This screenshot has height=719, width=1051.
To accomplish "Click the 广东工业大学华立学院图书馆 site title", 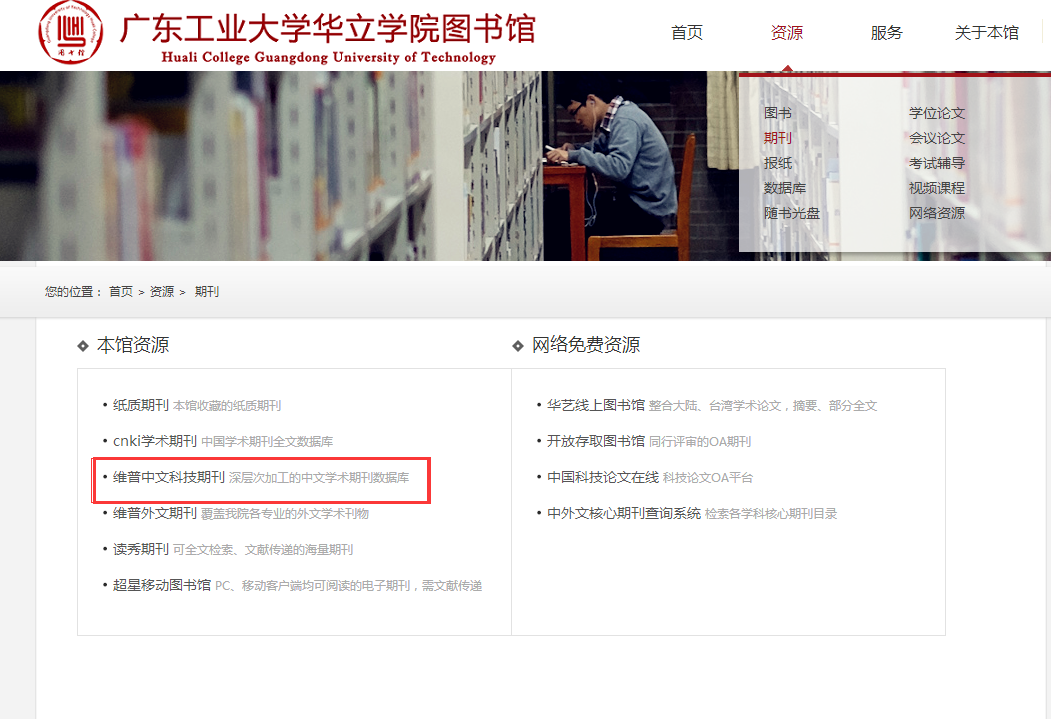I will click(328, 28).
